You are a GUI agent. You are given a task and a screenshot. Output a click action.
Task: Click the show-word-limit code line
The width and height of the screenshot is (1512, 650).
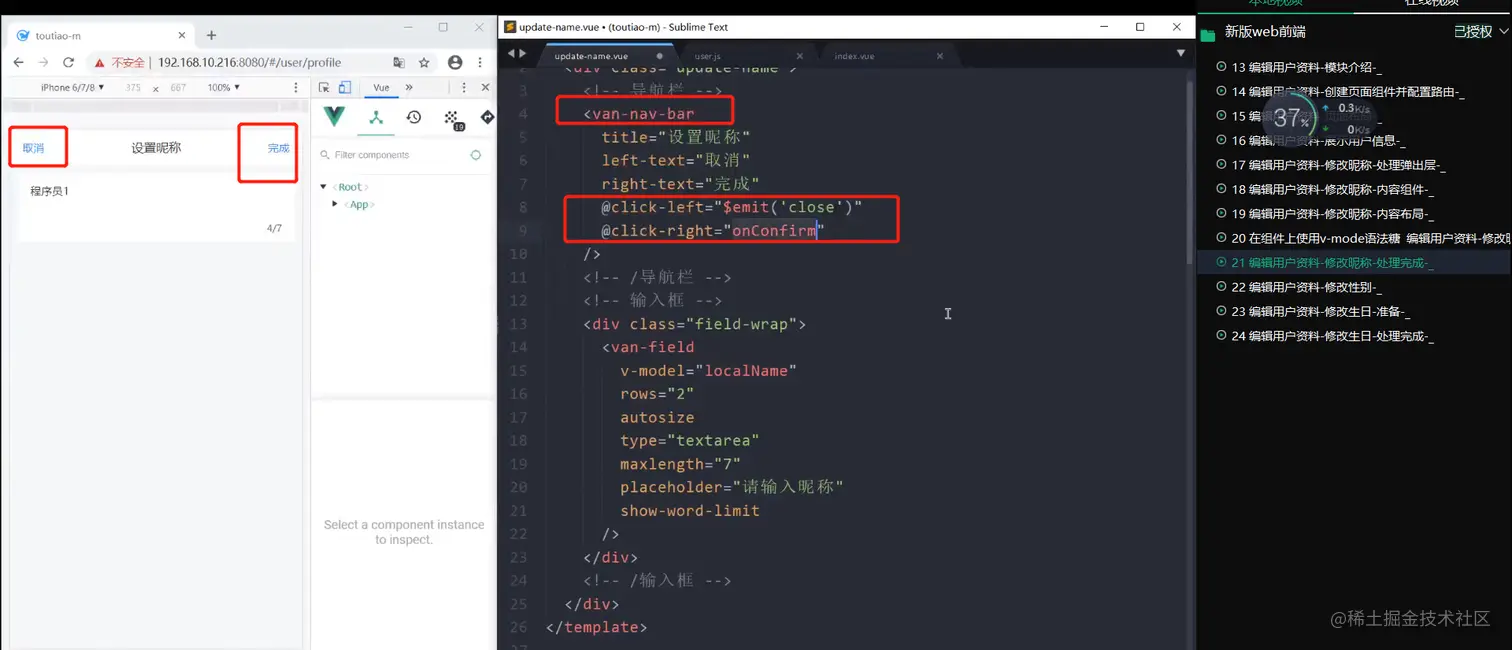tap(690, 511)
